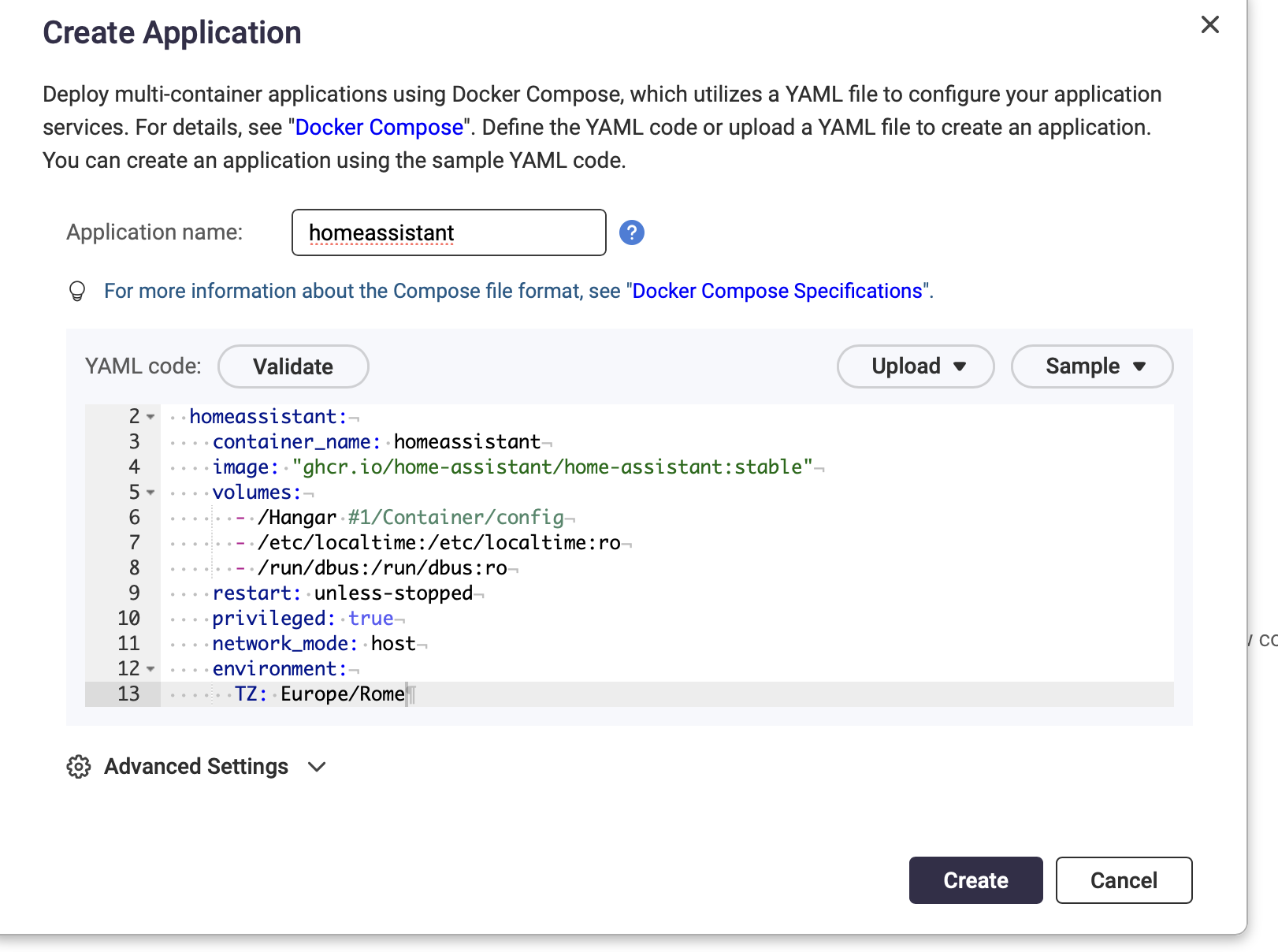Click the lightbulb tip icon
This screenshot has width=1278, height=952.
tap(77, 292)
